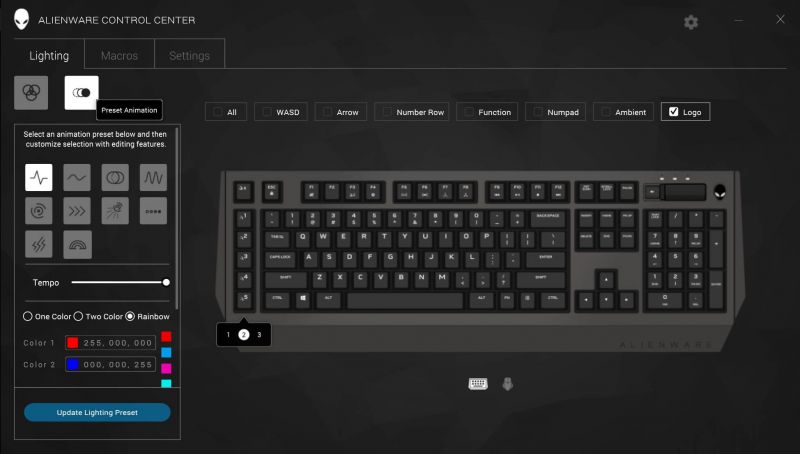Screen dimensions: 800x454
Task: Pick the overlapping circles animation preset
Action: (x=115, y=178)
